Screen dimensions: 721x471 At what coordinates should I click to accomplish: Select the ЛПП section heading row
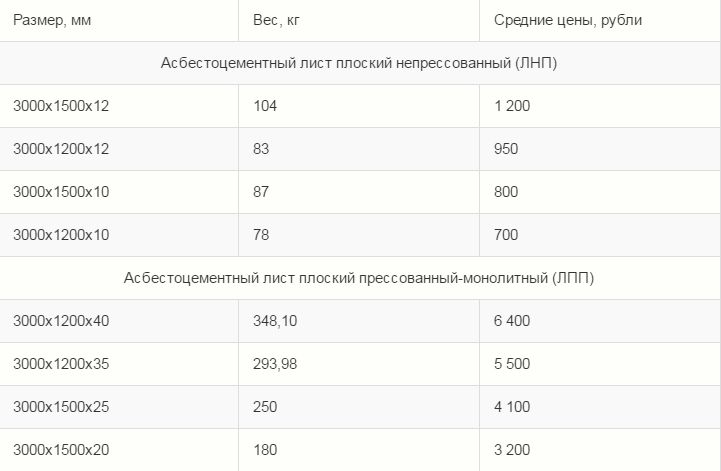pyautogui.click(x=359, y=278)
